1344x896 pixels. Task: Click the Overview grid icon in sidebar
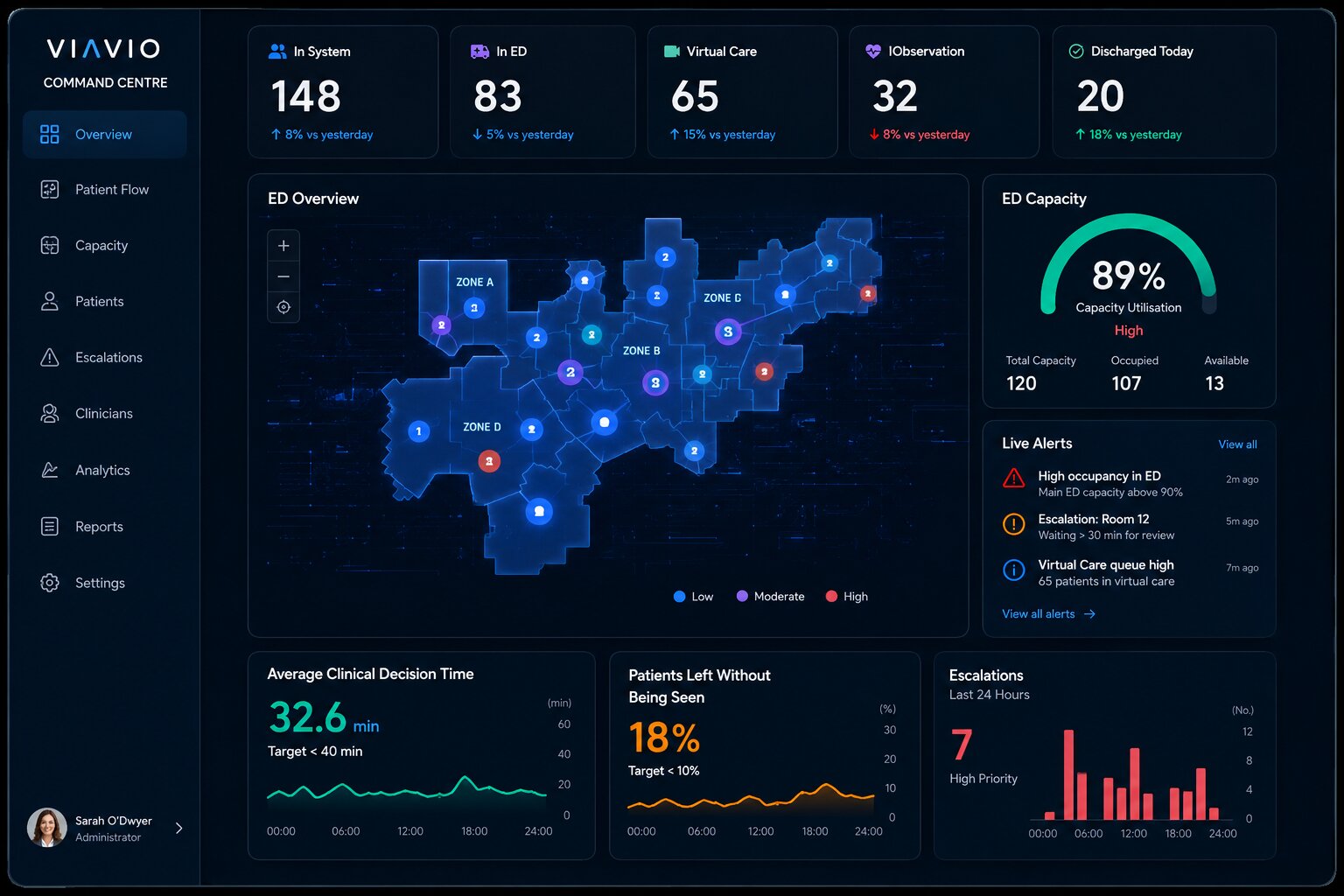[x=50, y=134]
